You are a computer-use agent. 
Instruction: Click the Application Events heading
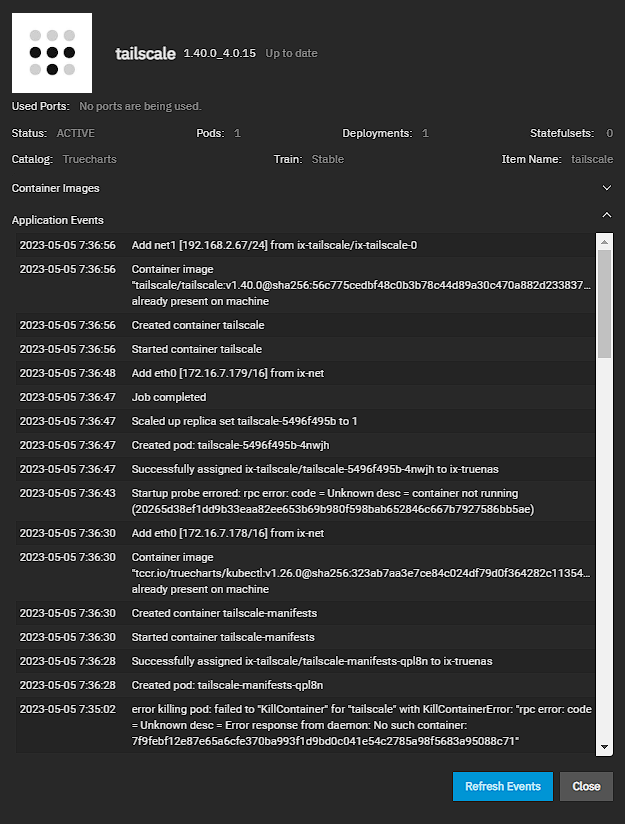[58, 220]
